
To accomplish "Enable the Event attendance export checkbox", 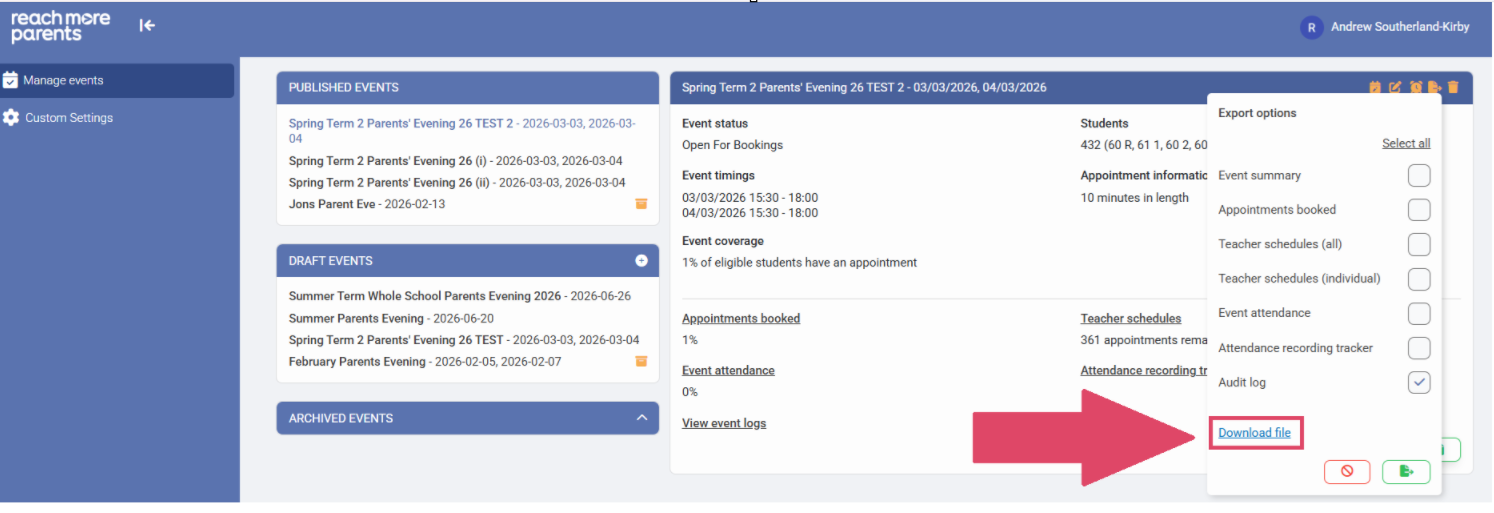I will pos(1418,314).
